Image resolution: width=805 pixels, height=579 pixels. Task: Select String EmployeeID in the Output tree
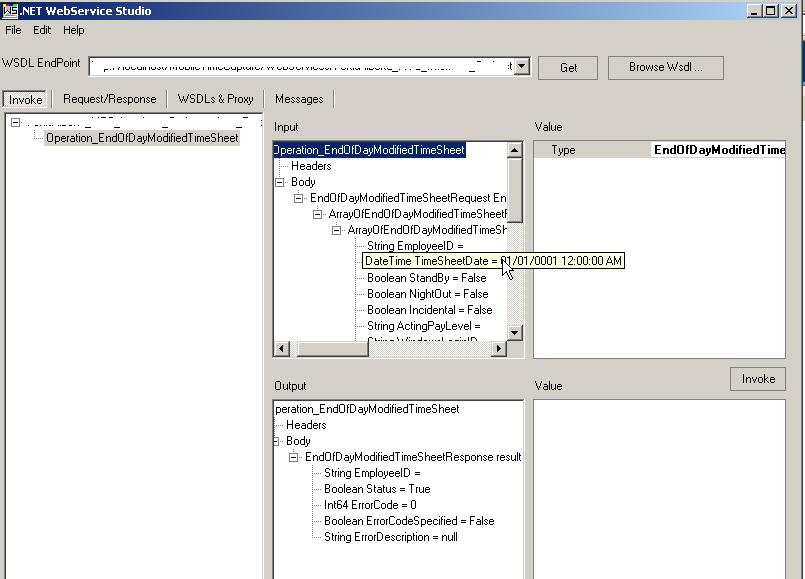(372, 473)
